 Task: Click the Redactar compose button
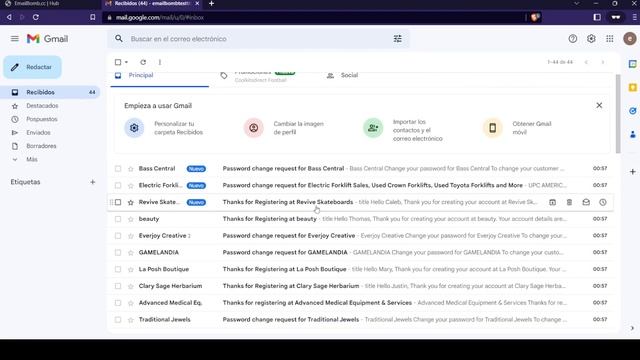pyautogui.click(x=33, y=67)
